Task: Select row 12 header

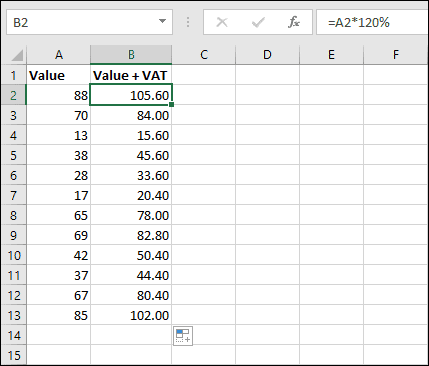Action: tap(14, 295)
